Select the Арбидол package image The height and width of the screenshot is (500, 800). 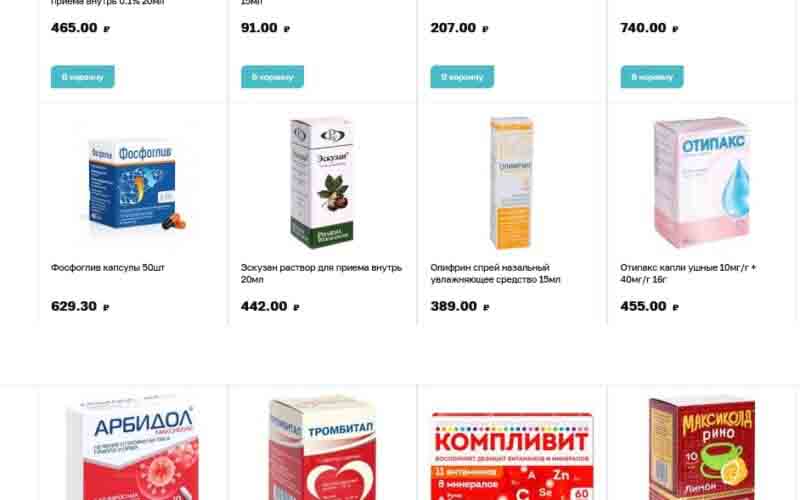point(134,446)
